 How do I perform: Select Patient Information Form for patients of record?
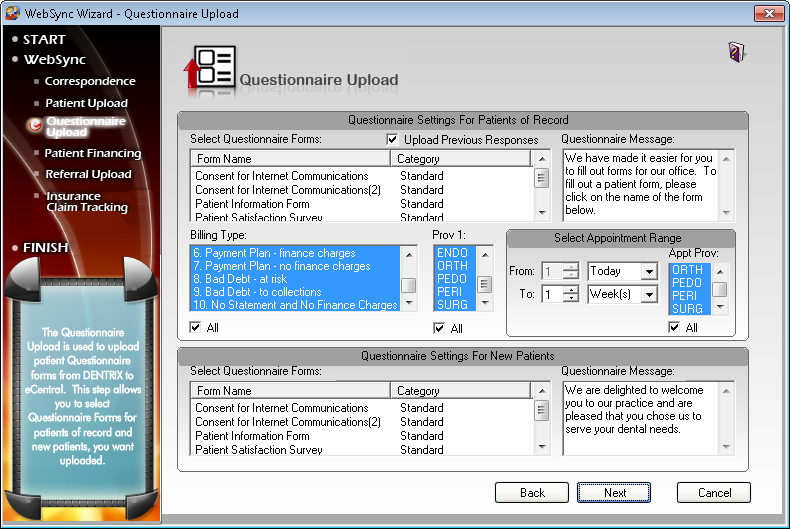tap(252, 204)
